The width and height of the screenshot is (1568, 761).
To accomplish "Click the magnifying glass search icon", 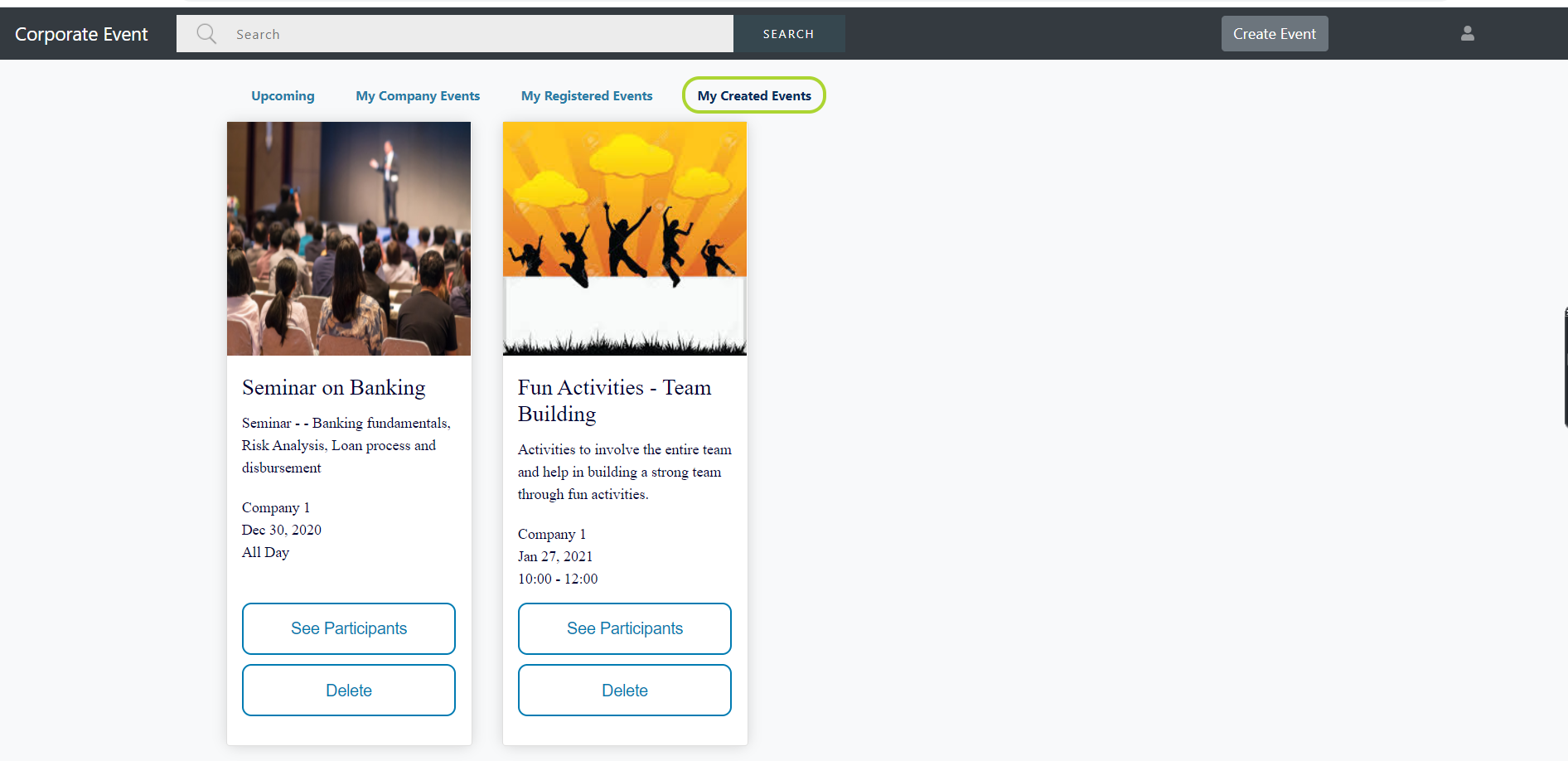I will coord(206,34).
